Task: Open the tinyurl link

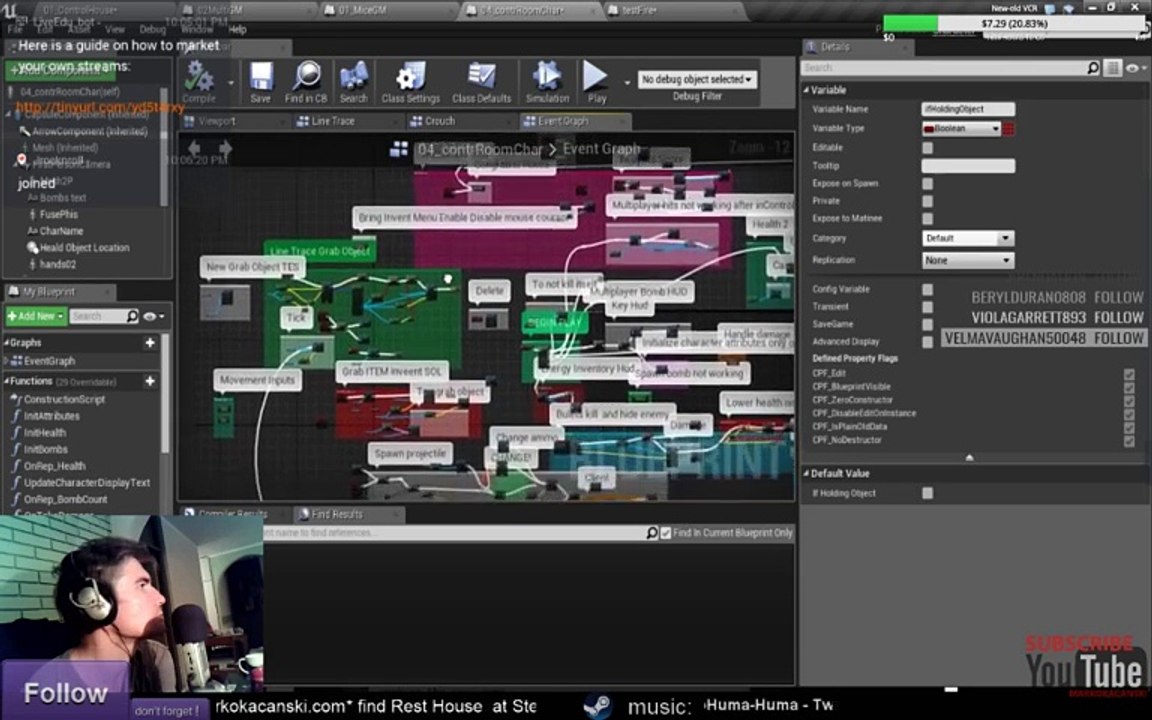Action: click(x=101, y=108)
